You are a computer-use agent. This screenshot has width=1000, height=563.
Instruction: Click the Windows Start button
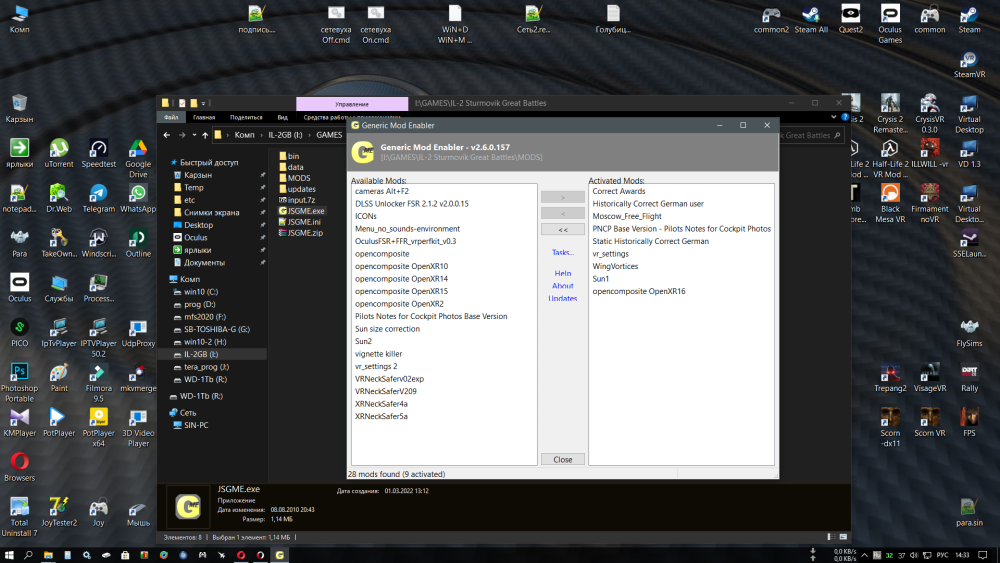9,554
